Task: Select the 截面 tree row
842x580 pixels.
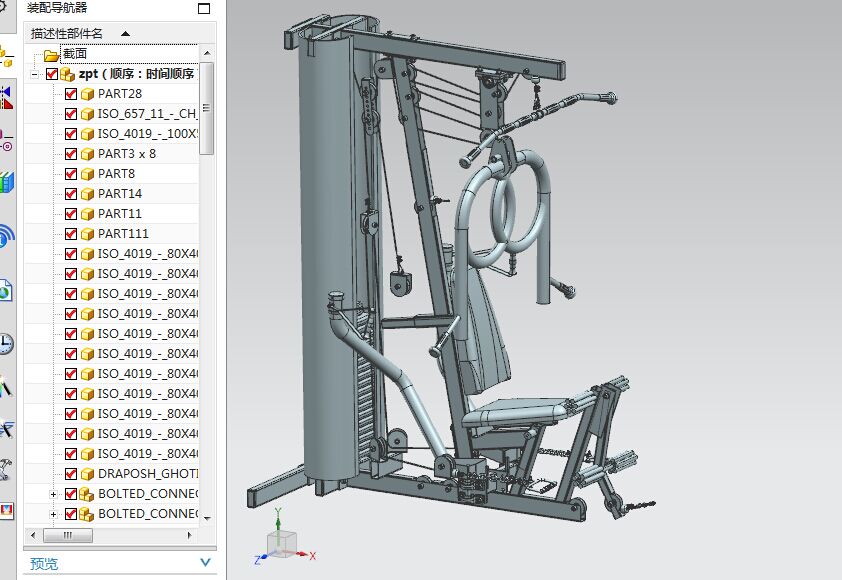Action: click(75, 54)
